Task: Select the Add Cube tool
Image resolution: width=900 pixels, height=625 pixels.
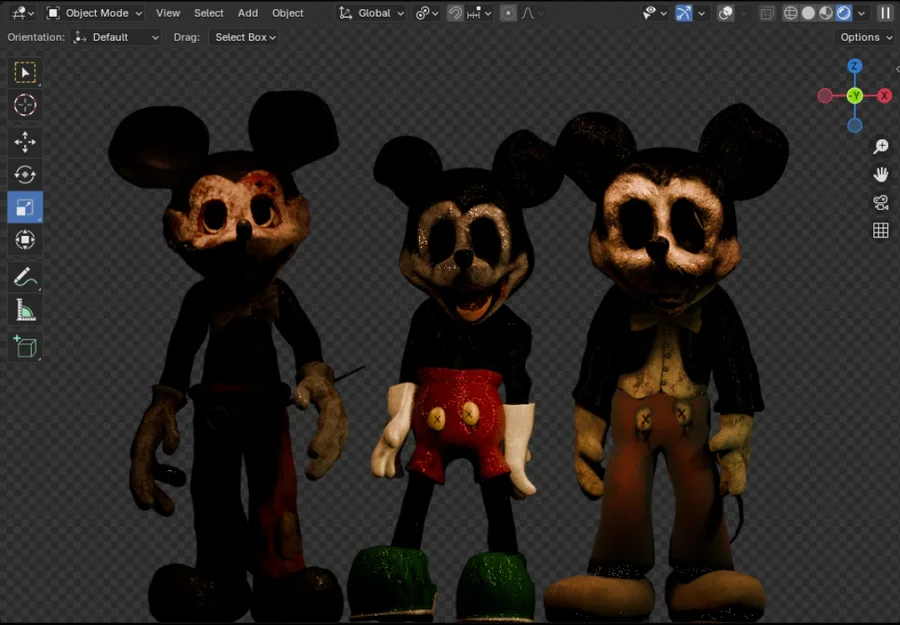Action: 25,347
